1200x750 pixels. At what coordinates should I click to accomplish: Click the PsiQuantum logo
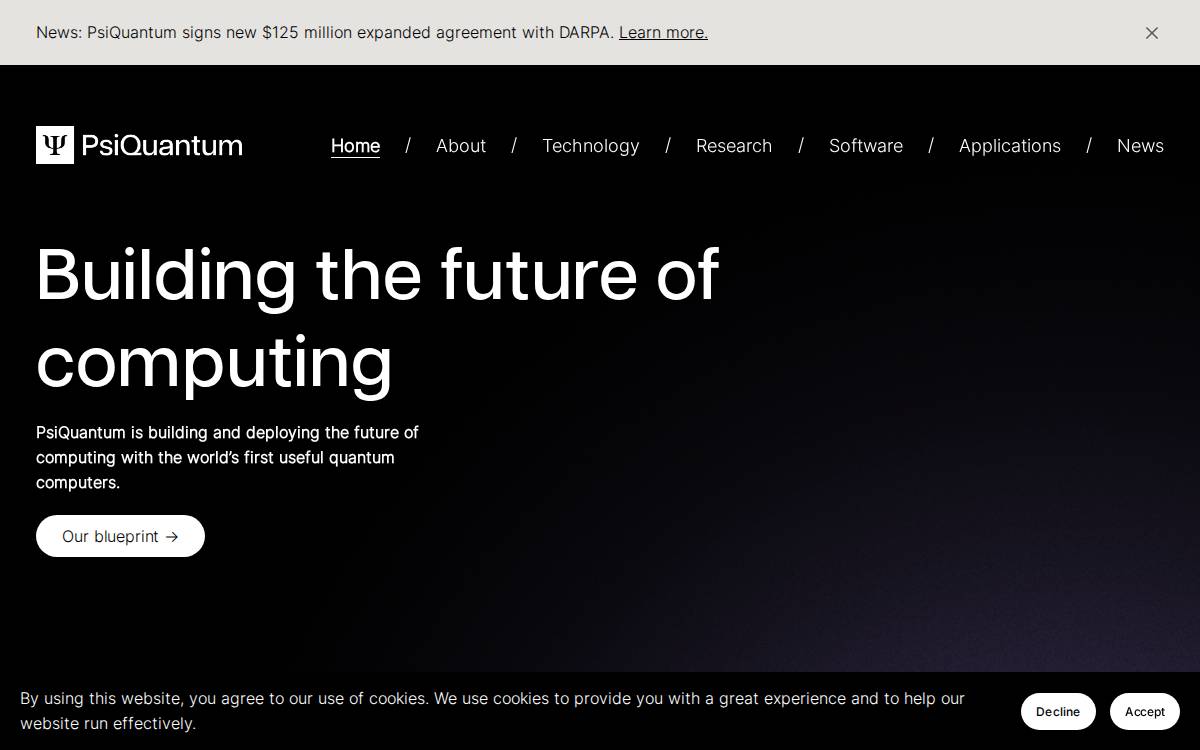[x=139, y=145]
